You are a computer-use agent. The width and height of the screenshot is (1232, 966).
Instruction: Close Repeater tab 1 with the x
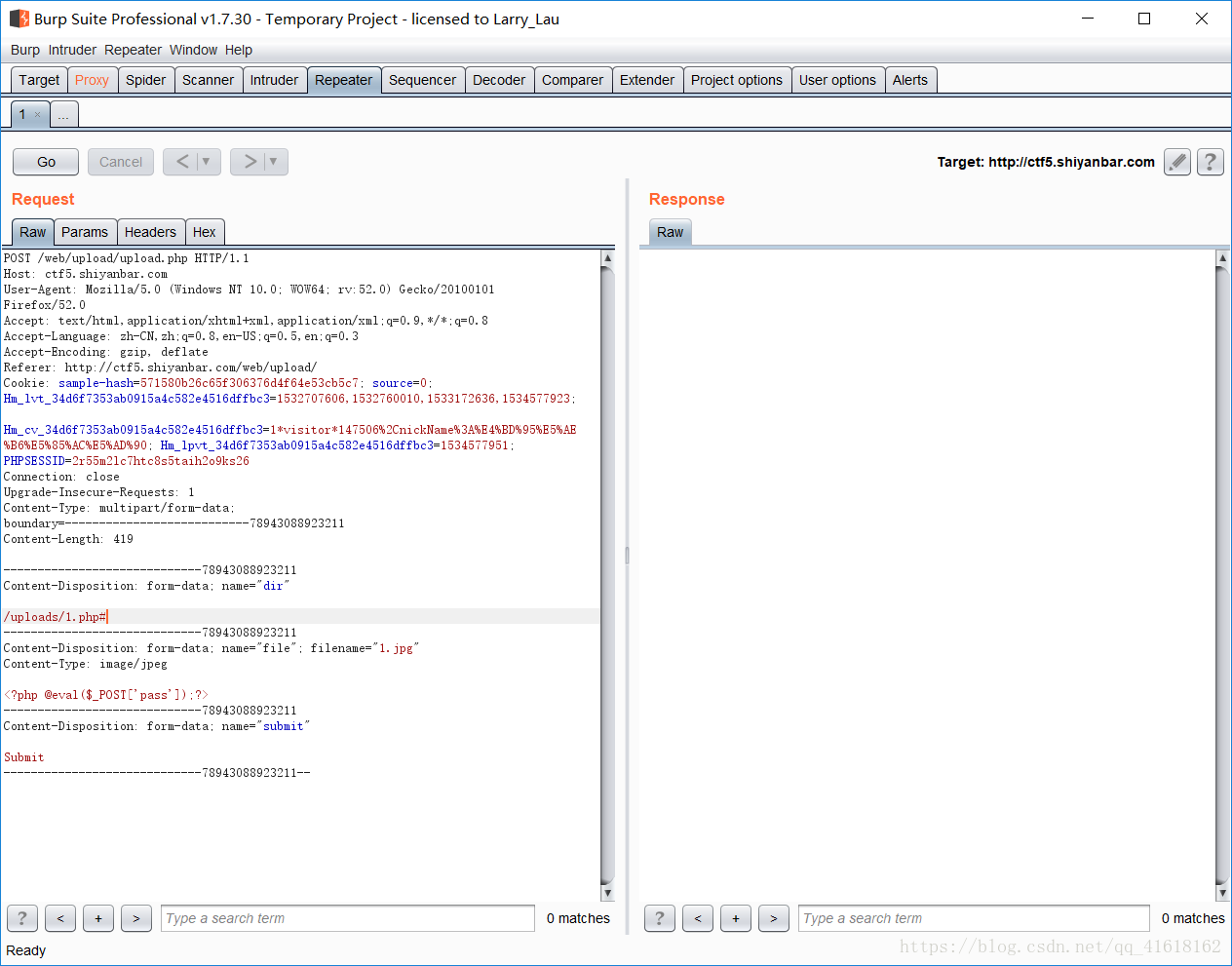point(38,115)
